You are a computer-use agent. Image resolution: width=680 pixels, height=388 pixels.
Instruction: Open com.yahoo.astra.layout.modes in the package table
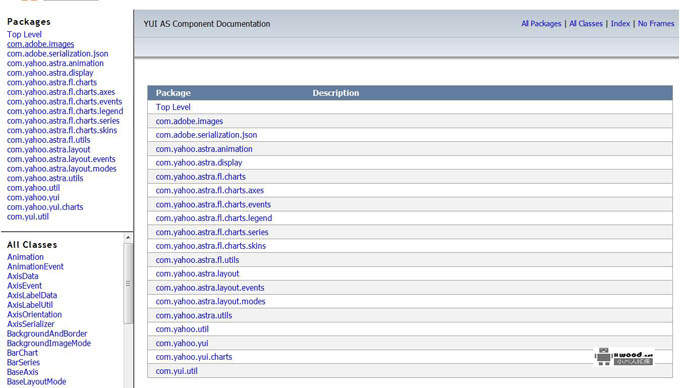210,301
